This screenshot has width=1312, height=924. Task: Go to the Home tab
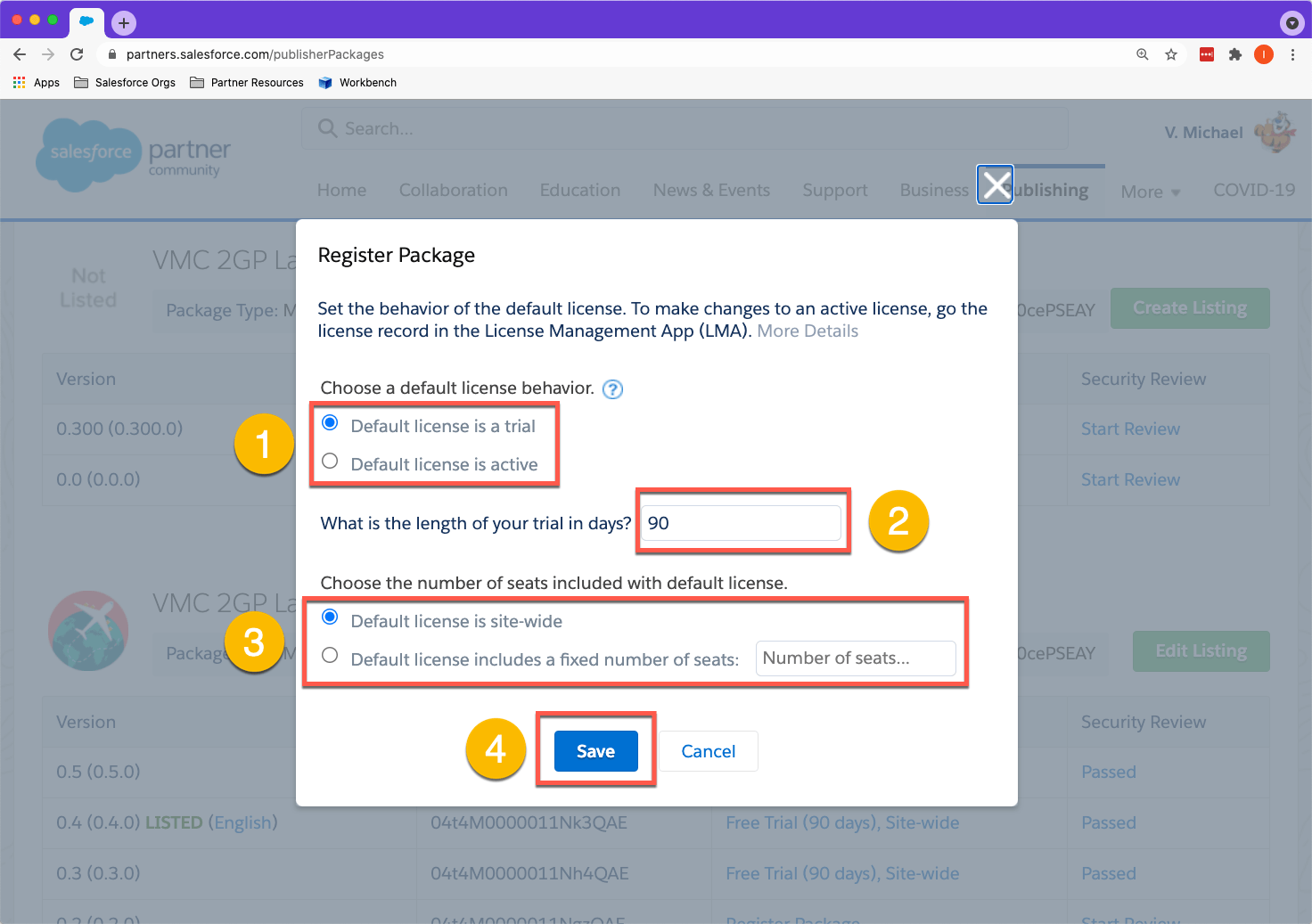[x=341, y=190]
